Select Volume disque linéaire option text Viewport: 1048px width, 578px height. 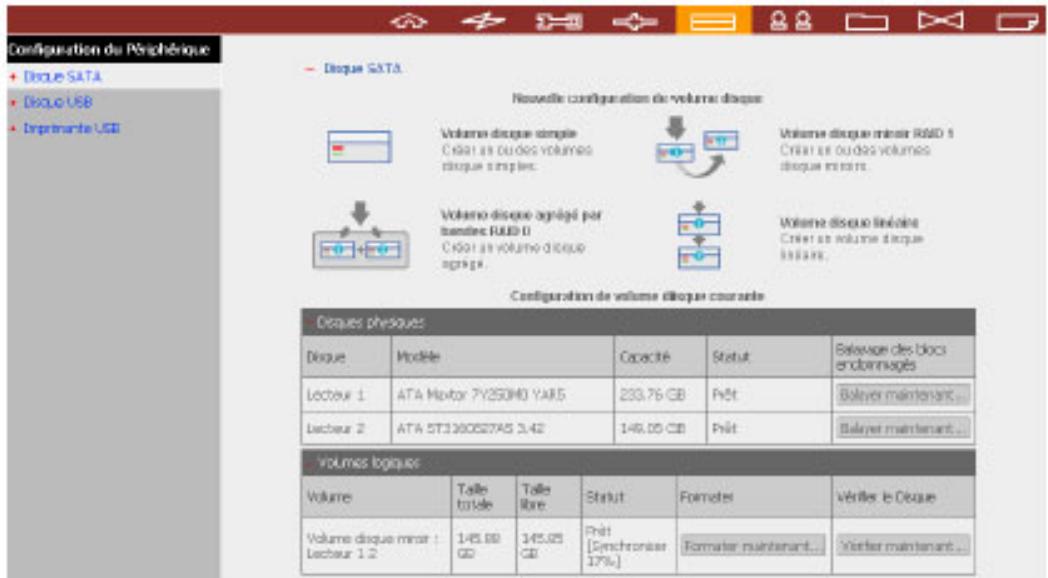pyautogui.click(x=849, y=223)
